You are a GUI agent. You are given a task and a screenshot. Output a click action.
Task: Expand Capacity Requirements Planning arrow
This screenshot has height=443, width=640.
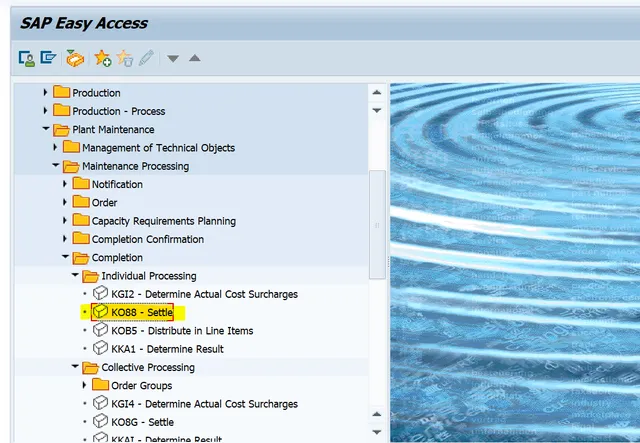coord(65,220)
